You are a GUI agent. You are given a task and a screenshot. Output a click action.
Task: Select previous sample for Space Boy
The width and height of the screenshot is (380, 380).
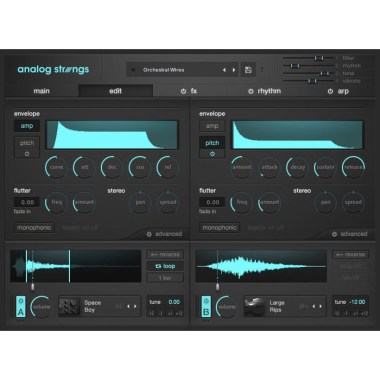(x=128, y=306)
